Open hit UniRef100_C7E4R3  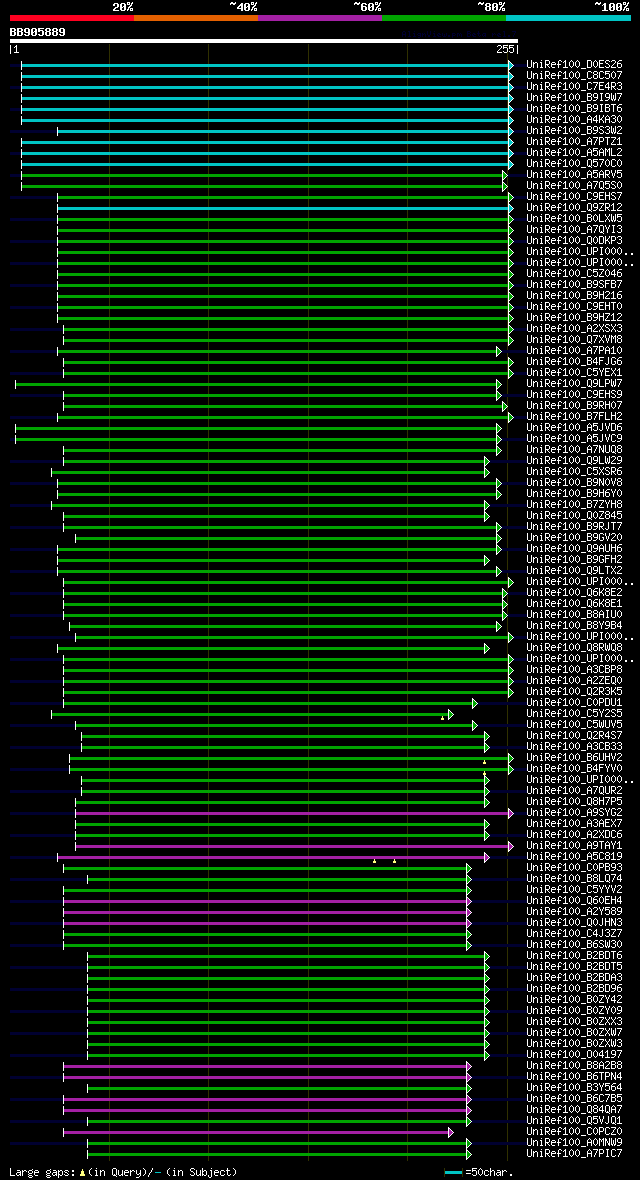574,87
